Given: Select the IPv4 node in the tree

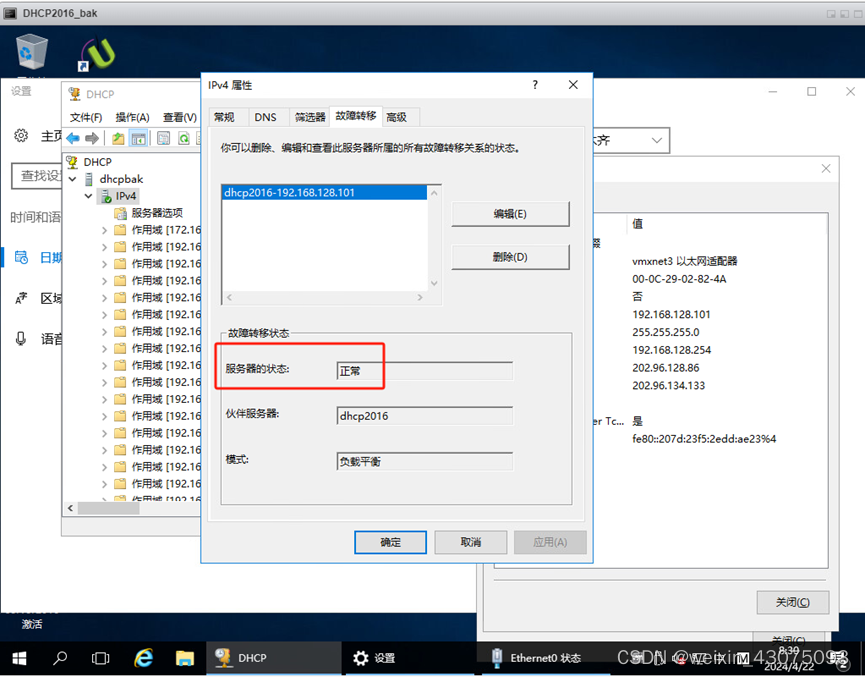Looking at the screenshot, I should point(126,196).
